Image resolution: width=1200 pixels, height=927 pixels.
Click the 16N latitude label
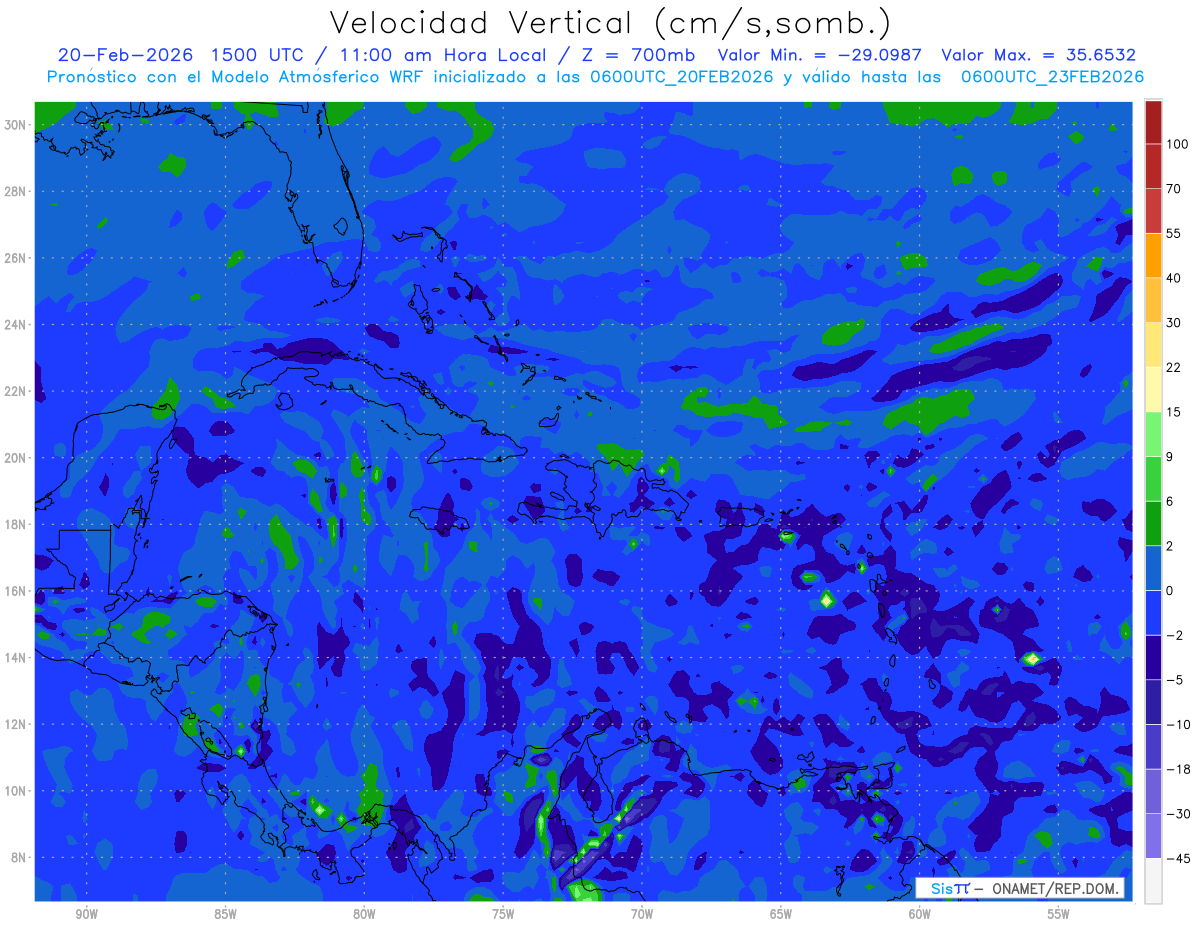(x=17, y=590)
